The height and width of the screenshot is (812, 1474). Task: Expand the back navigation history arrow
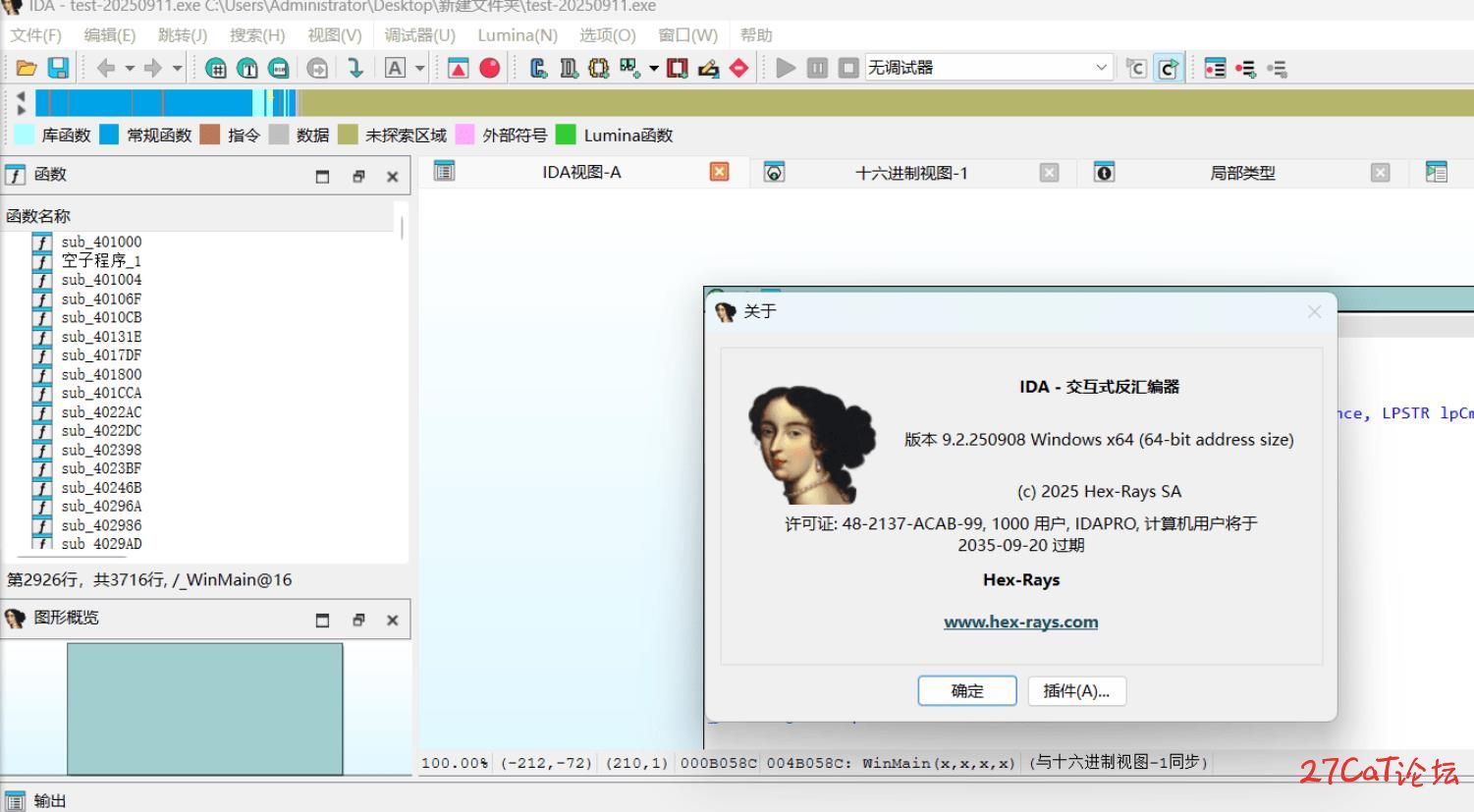[130, 68]
